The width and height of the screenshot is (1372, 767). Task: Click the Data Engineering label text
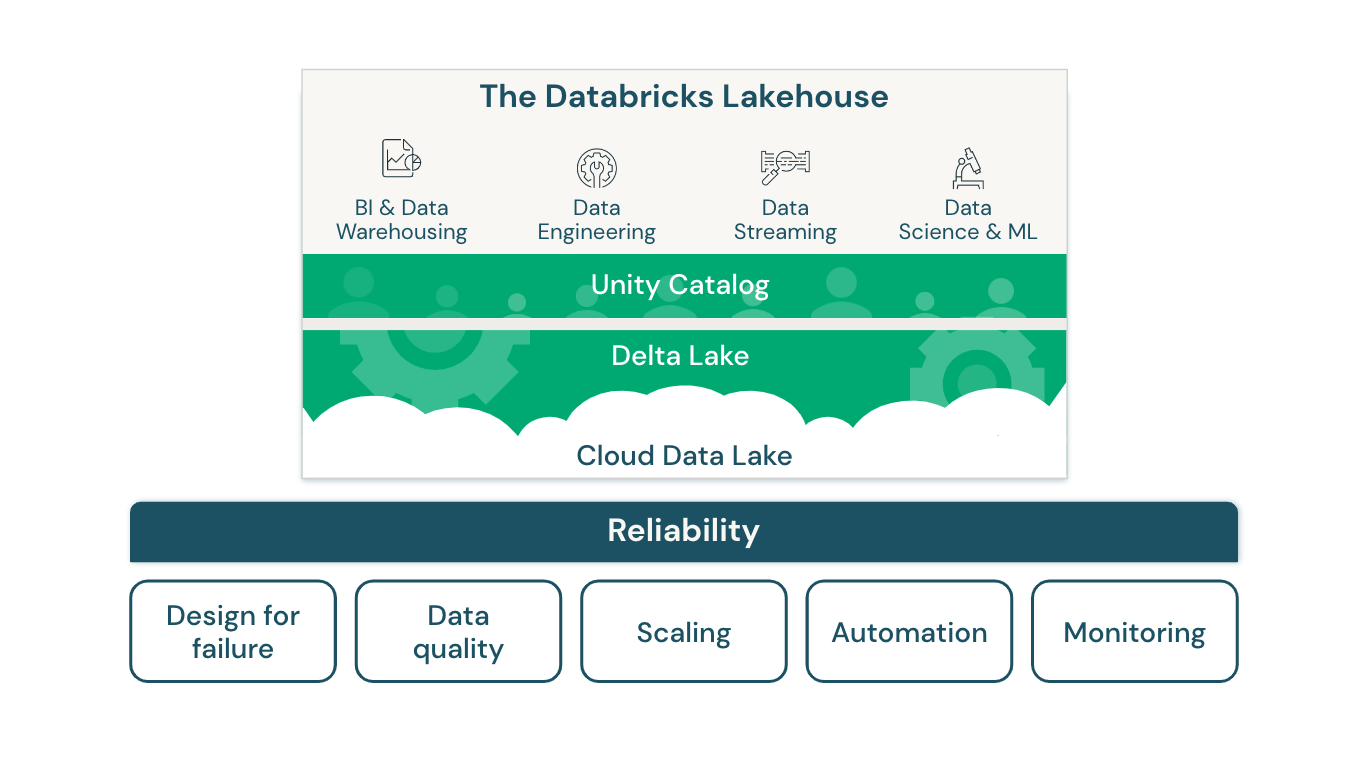(x=596, y=220)
